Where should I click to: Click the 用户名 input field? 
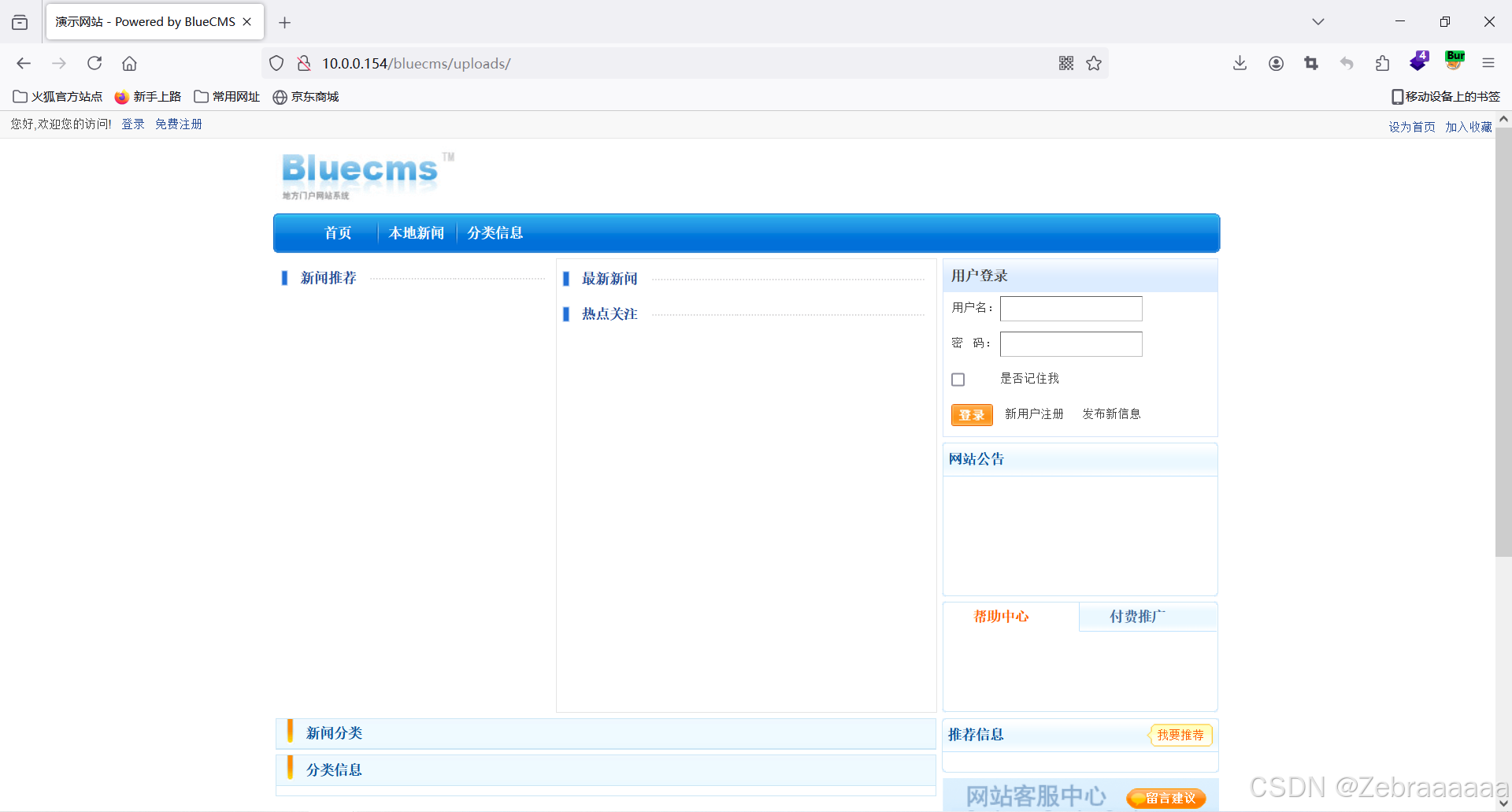pyautogui.click(x=1071, y=309)
